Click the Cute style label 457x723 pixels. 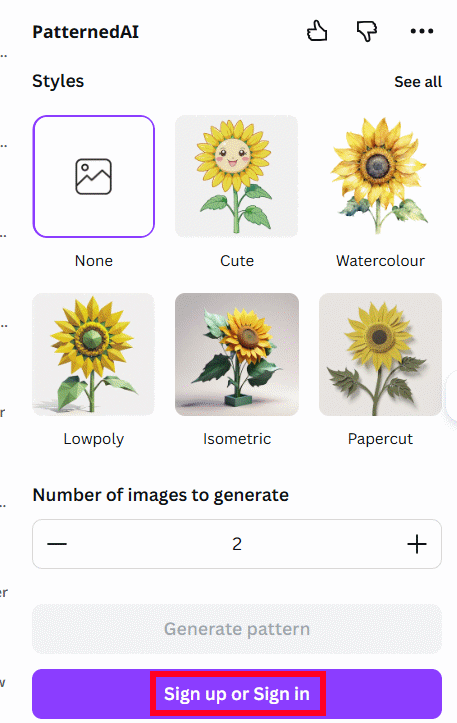click(x=237, y=261)
